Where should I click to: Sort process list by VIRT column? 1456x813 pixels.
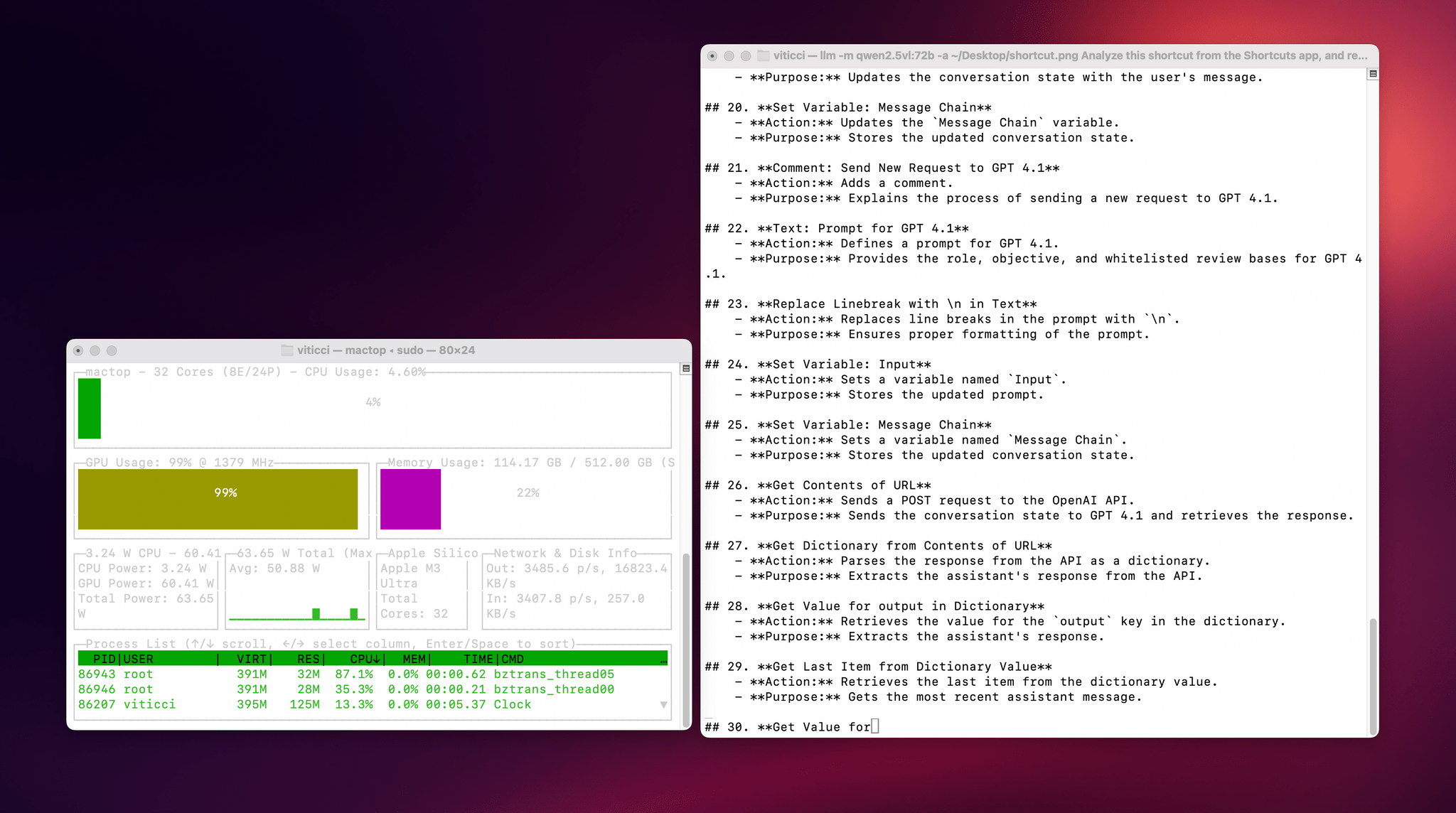(x=252, y=659)
